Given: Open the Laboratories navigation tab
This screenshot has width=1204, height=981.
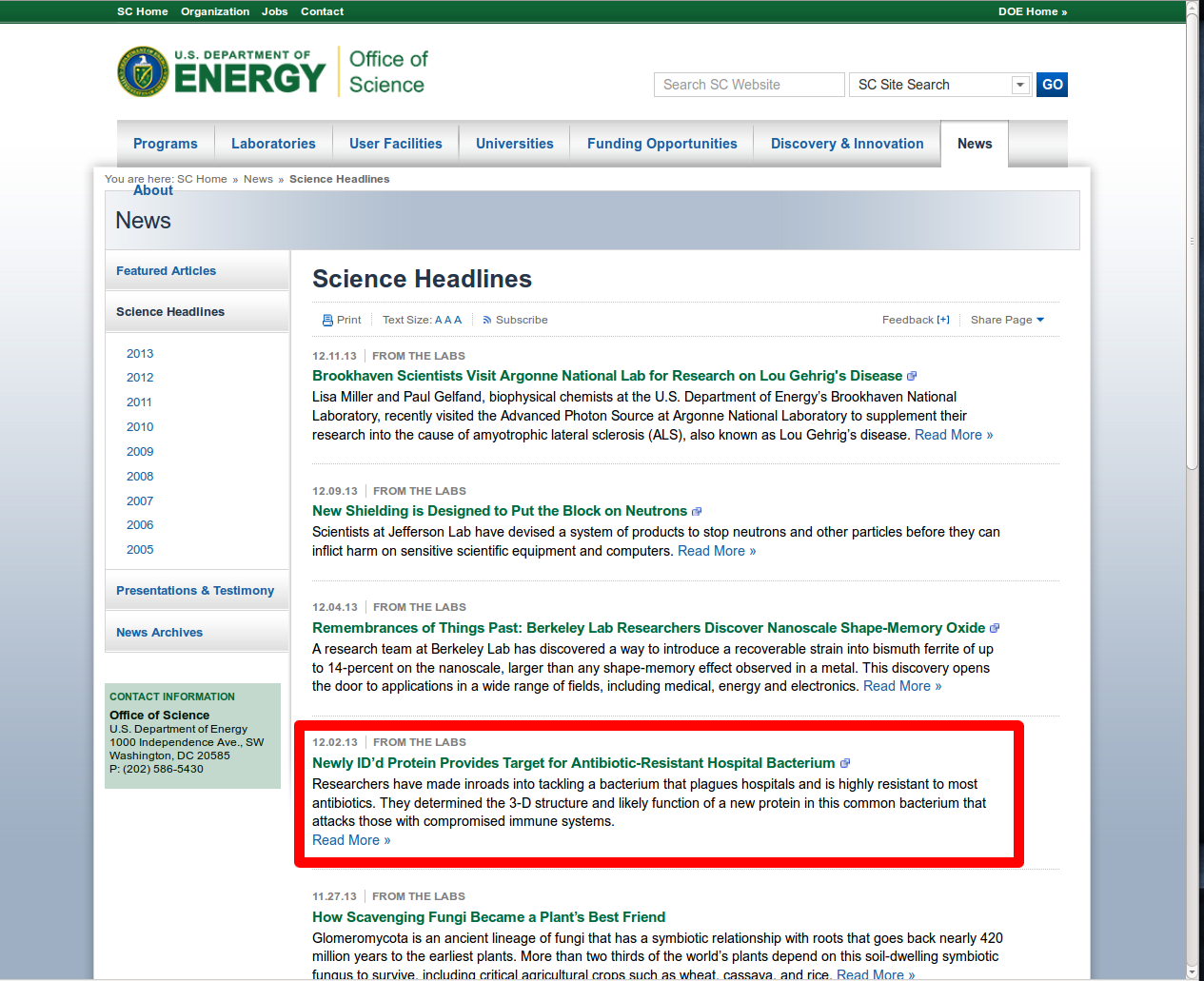Looking at the screenshot, I should (273, 144).
